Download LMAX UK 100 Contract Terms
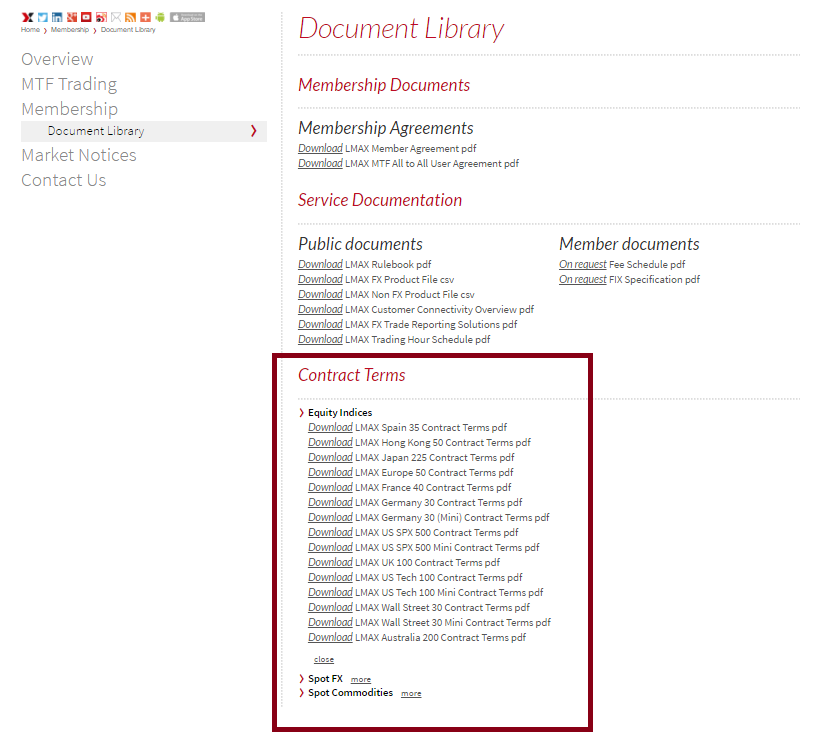The image size is (820, 738). [x=330, y=563]
